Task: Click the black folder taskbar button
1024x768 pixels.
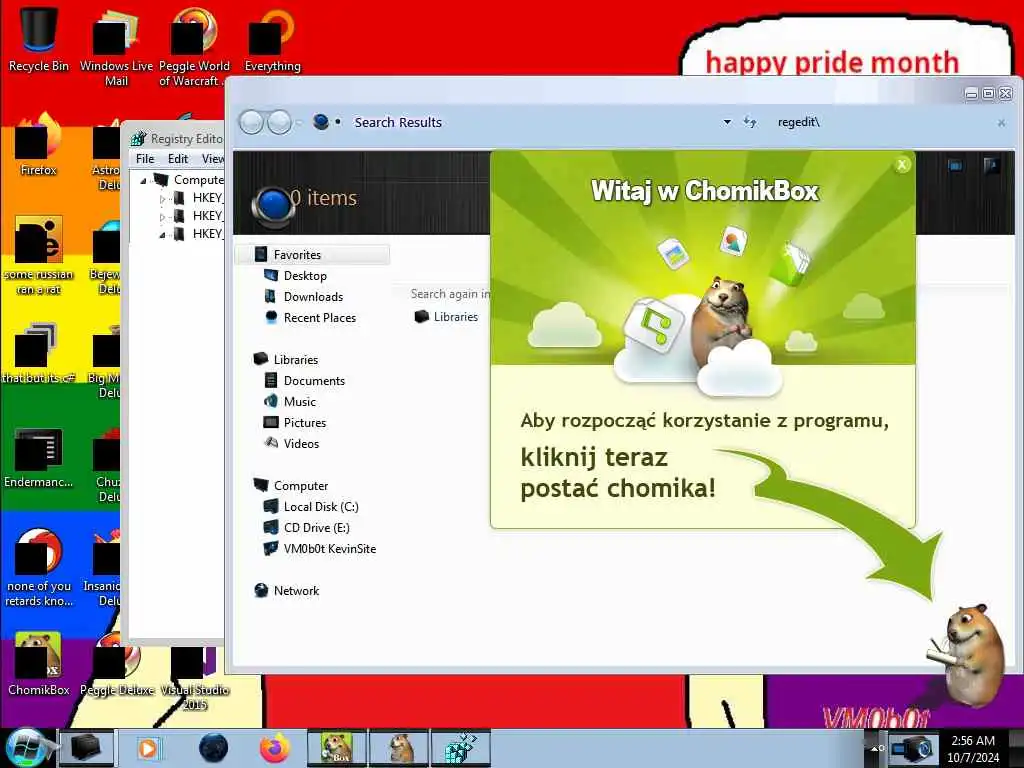Action: tap(87, 748)
